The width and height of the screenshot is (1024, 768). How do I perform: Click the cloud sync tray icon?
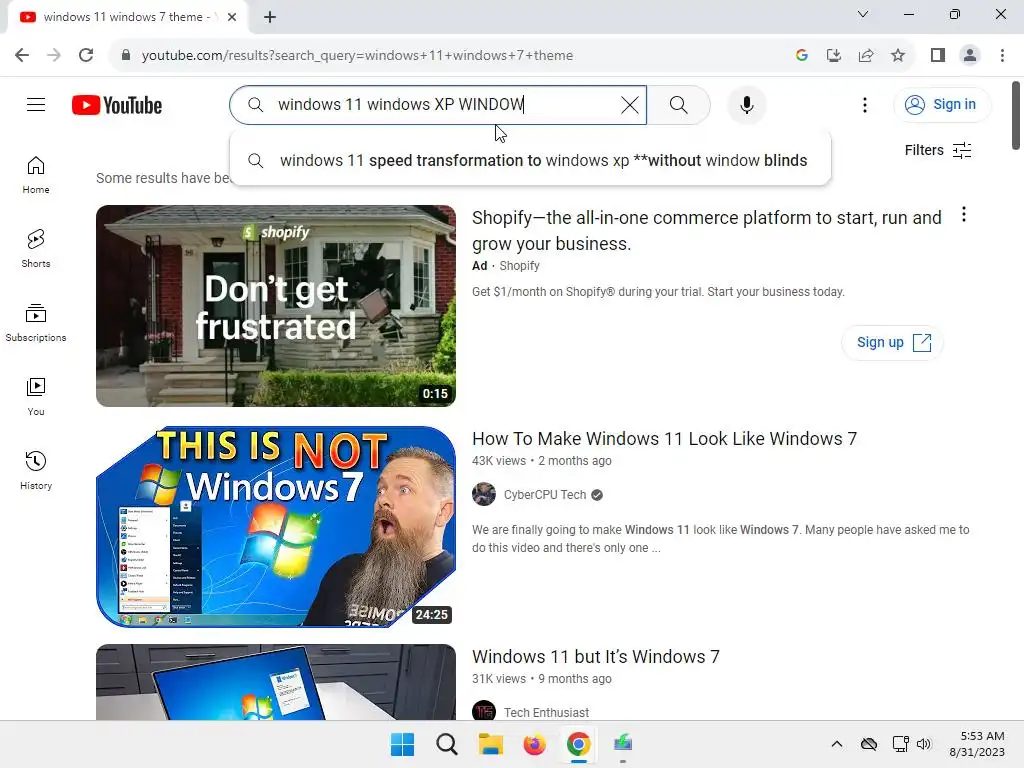pyautogui.click(x=869, y=744)
